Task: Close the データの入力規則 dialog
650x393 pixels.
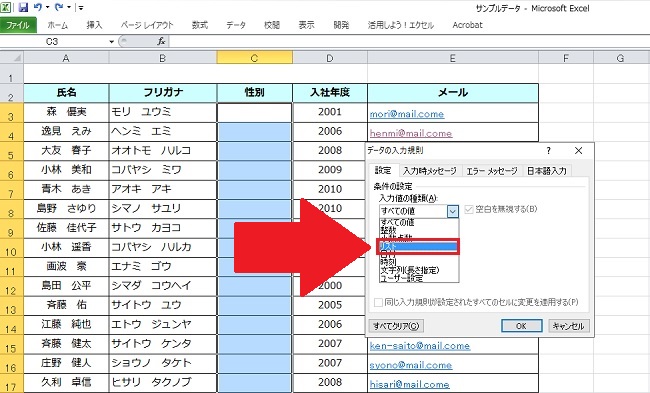Action: [x=579, y=150]
